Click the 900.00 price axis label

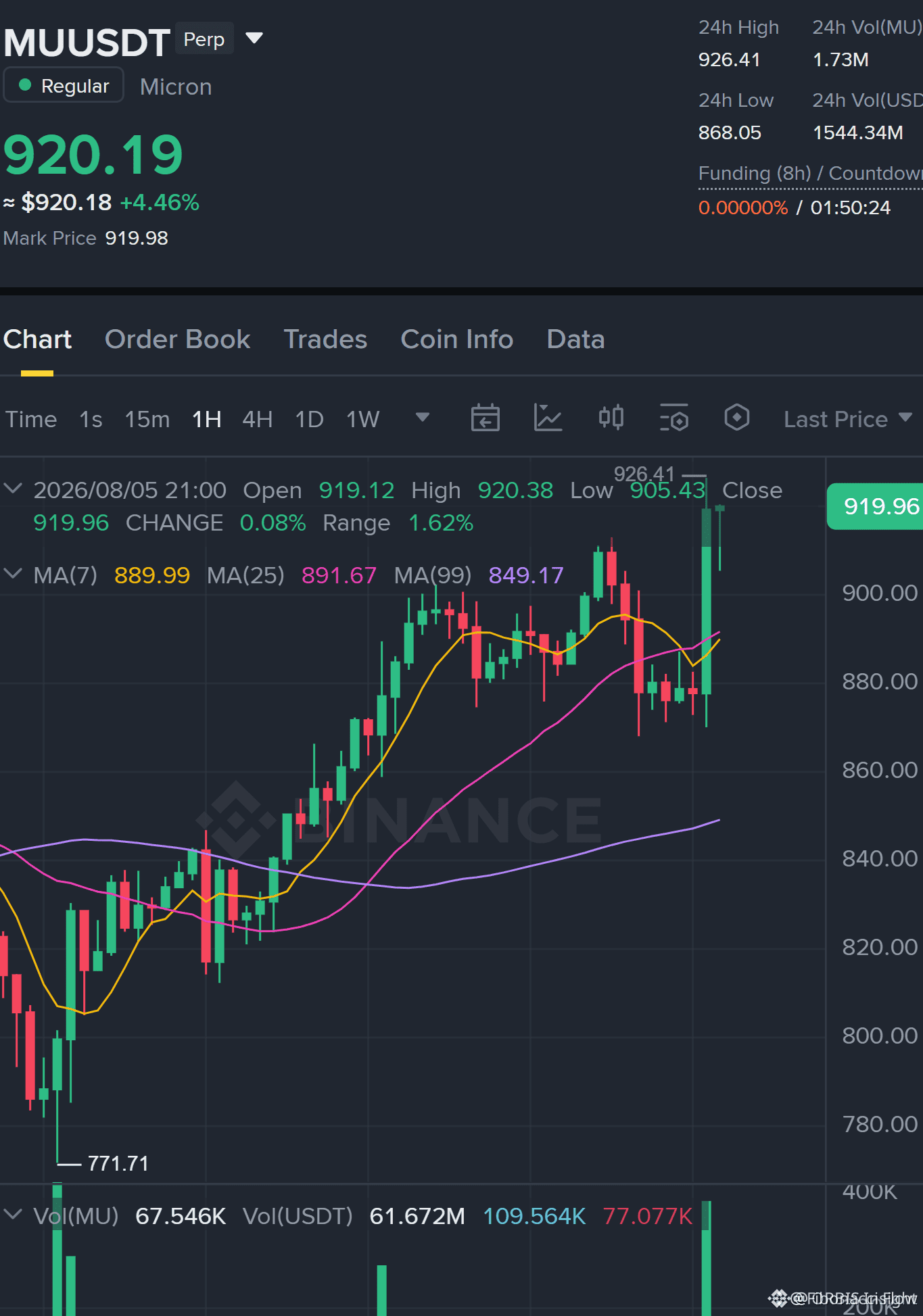coord(880,593)
